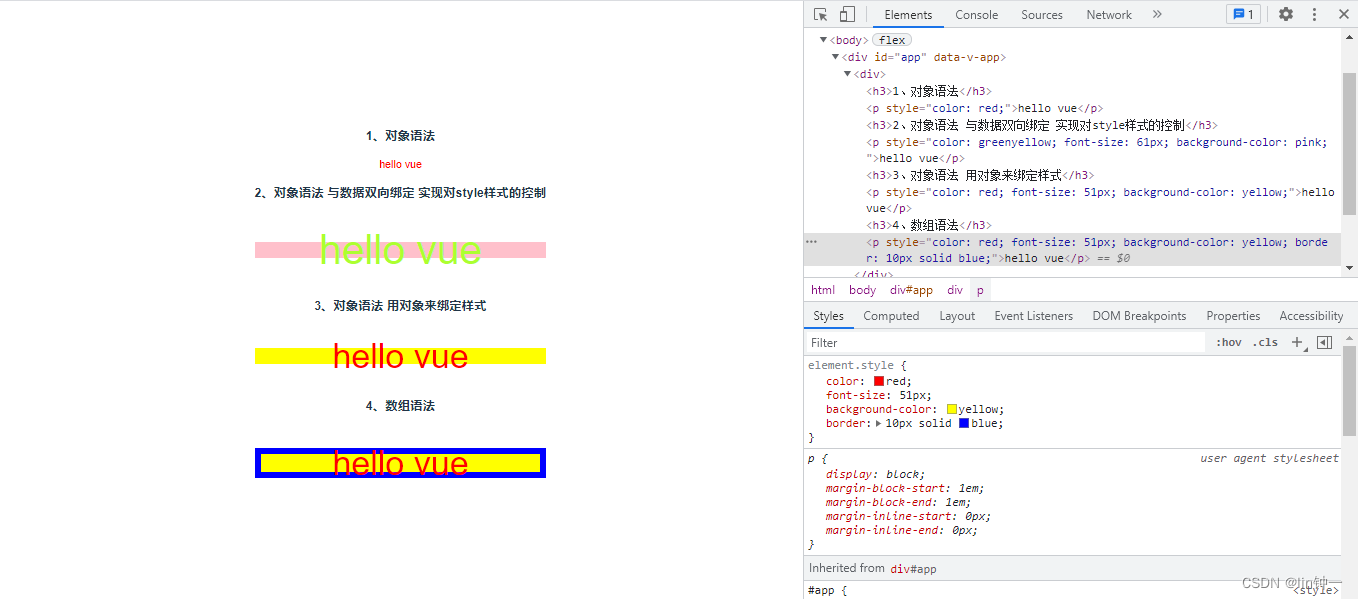Open the Computed styles tab
This screenshot has width=1358, height=599.
click(x=891, y=316)
